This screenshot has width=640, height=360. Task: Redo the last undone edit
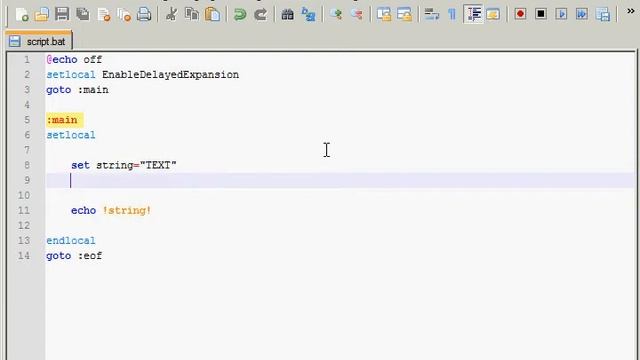click(260, 15)
